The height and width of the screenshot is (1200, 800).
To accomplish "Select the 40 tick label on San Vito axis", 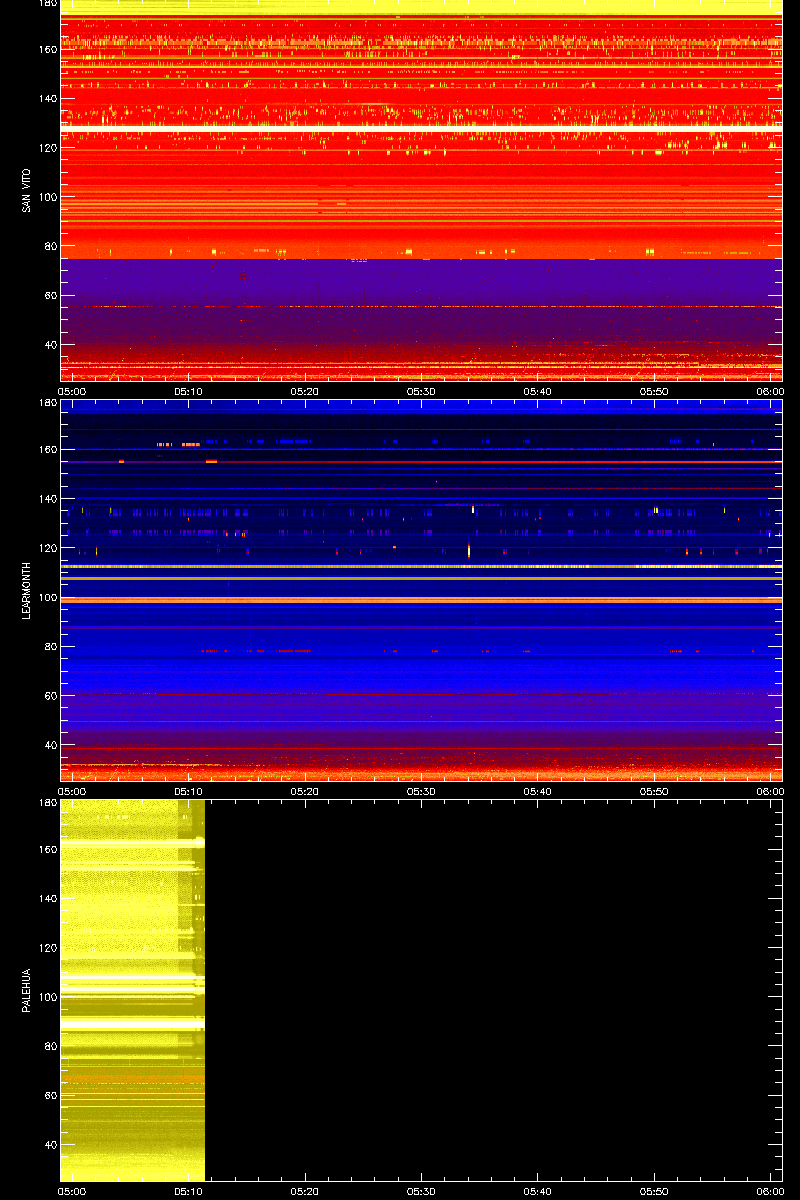I will [50, 345].
